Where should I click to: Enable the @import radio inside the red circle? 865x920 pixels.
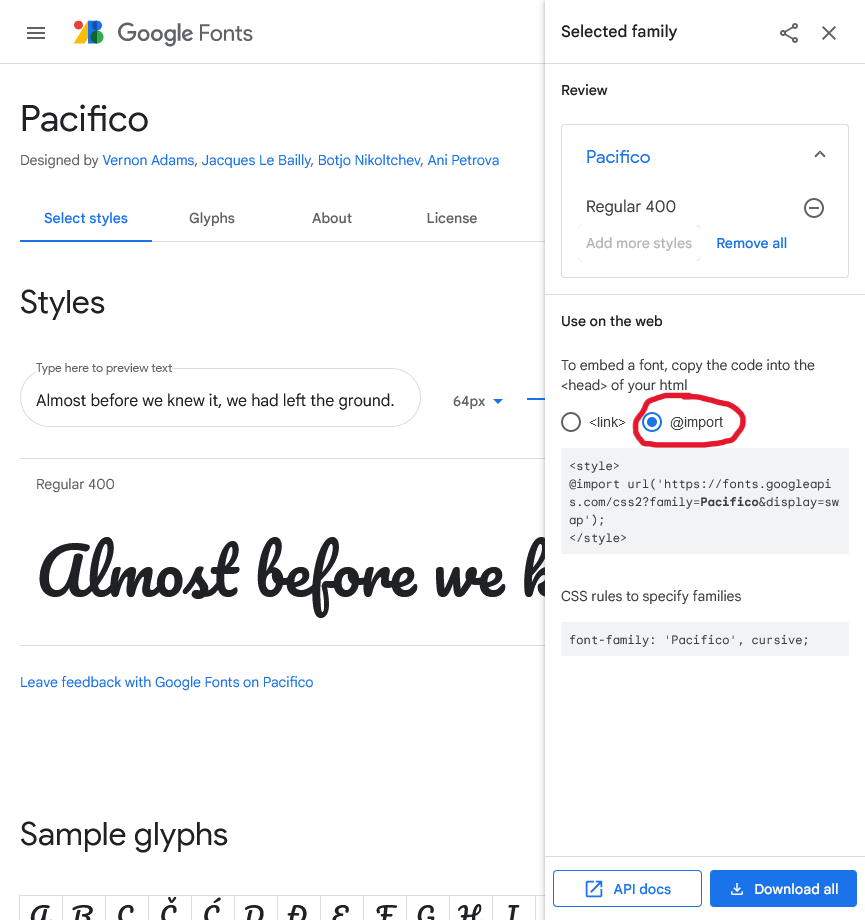pyautogui.click(x=652, y=421)
